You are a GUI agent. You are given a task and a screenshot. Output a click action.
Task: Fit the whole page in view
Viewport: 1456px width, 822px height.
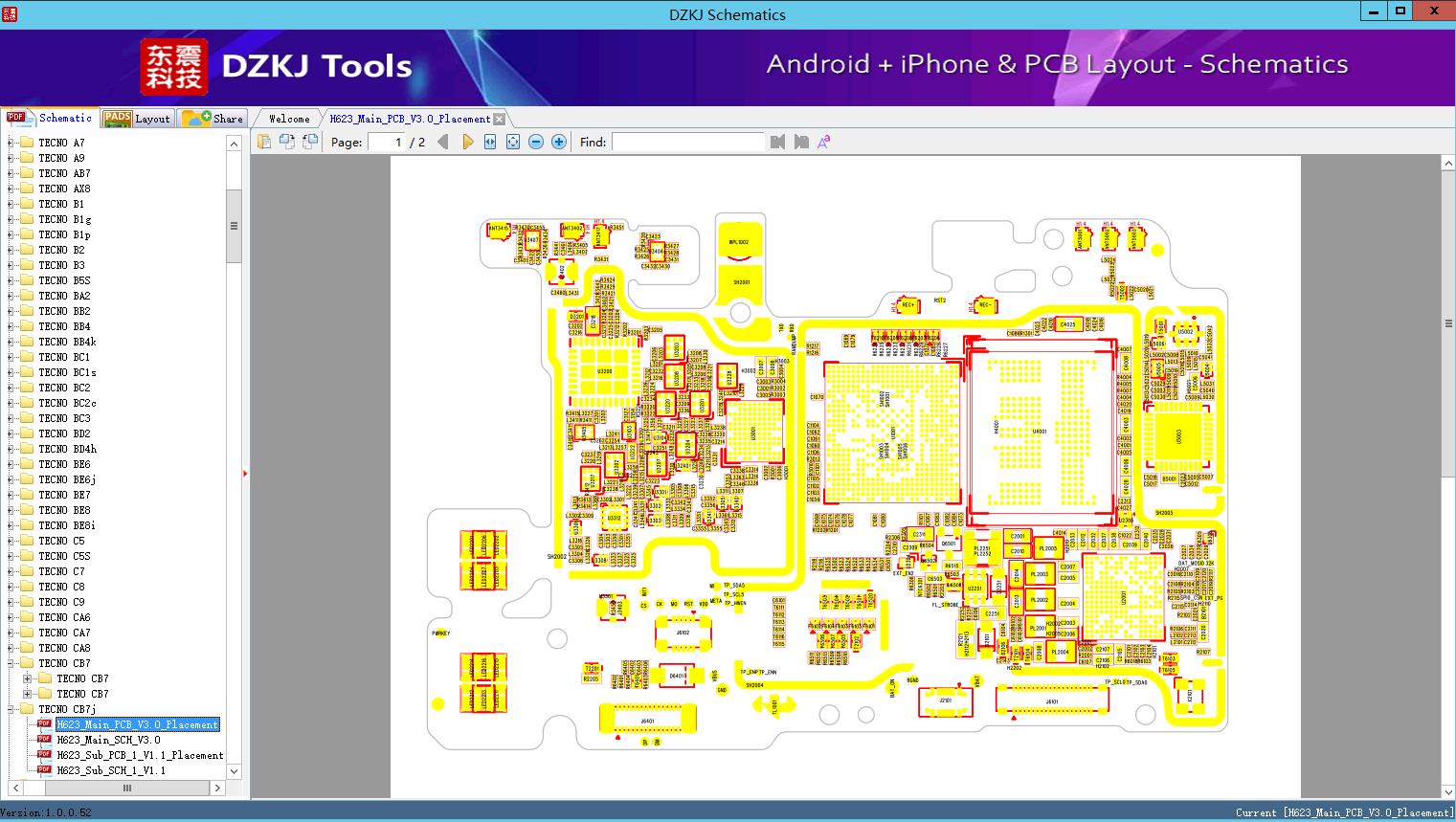[513, 142]
